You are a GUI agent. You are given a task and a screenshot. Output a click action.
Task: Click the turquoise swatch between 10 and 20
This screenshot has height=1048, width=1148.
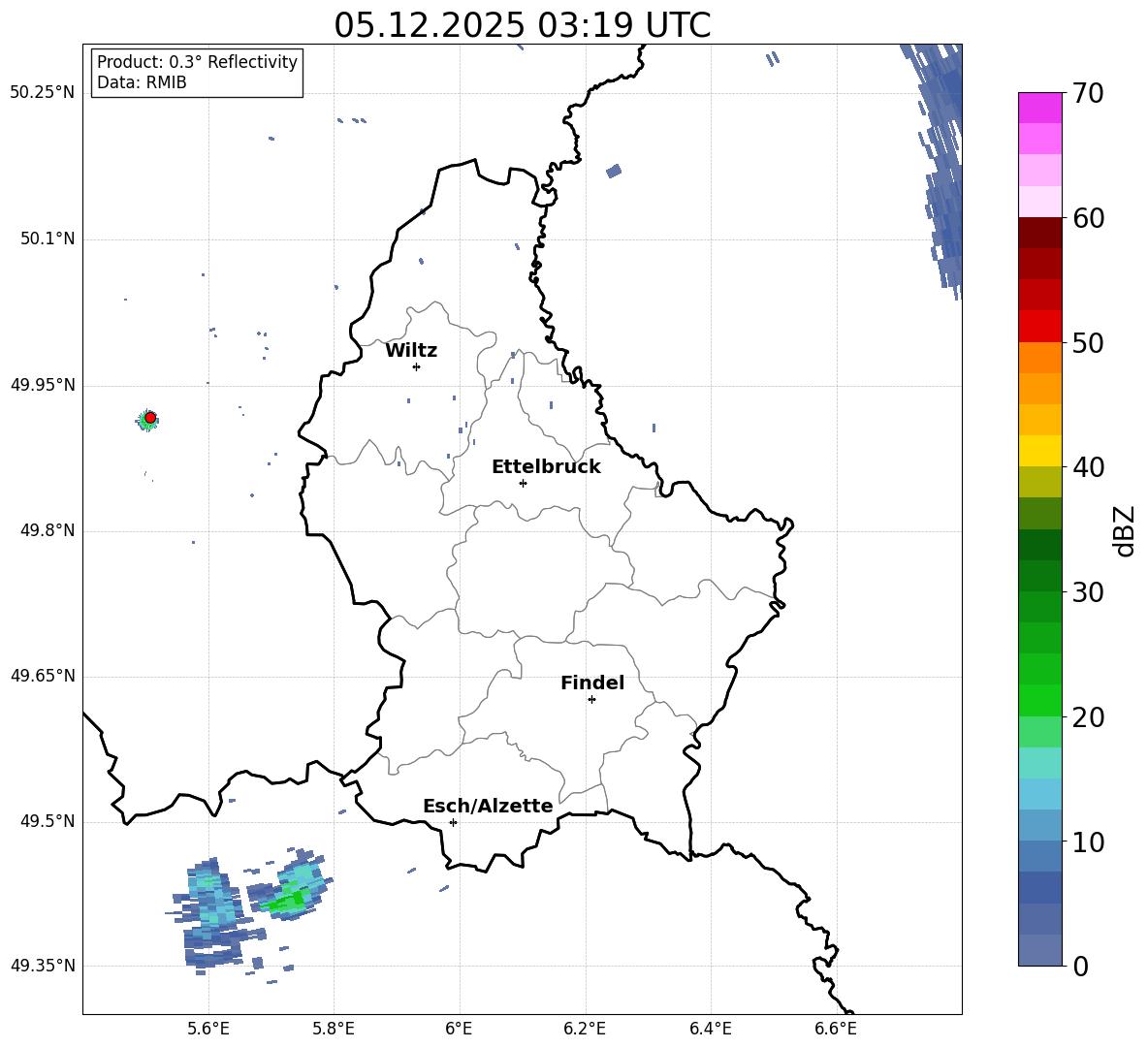click(1039, 763)
